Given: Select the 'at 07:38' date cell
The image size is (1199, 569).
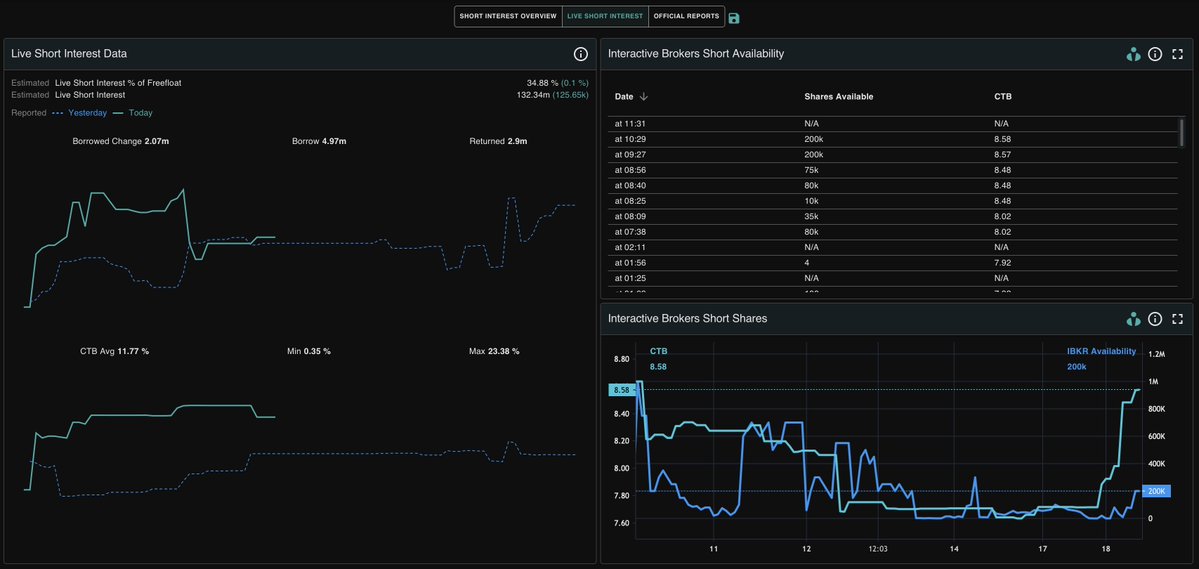Looking at the screenshot, I should [x=630, y=232].
